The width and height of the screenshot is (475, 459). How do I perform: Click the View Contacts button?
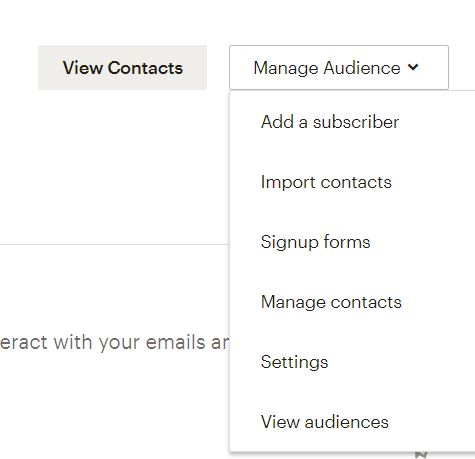[x=122, y=68]
